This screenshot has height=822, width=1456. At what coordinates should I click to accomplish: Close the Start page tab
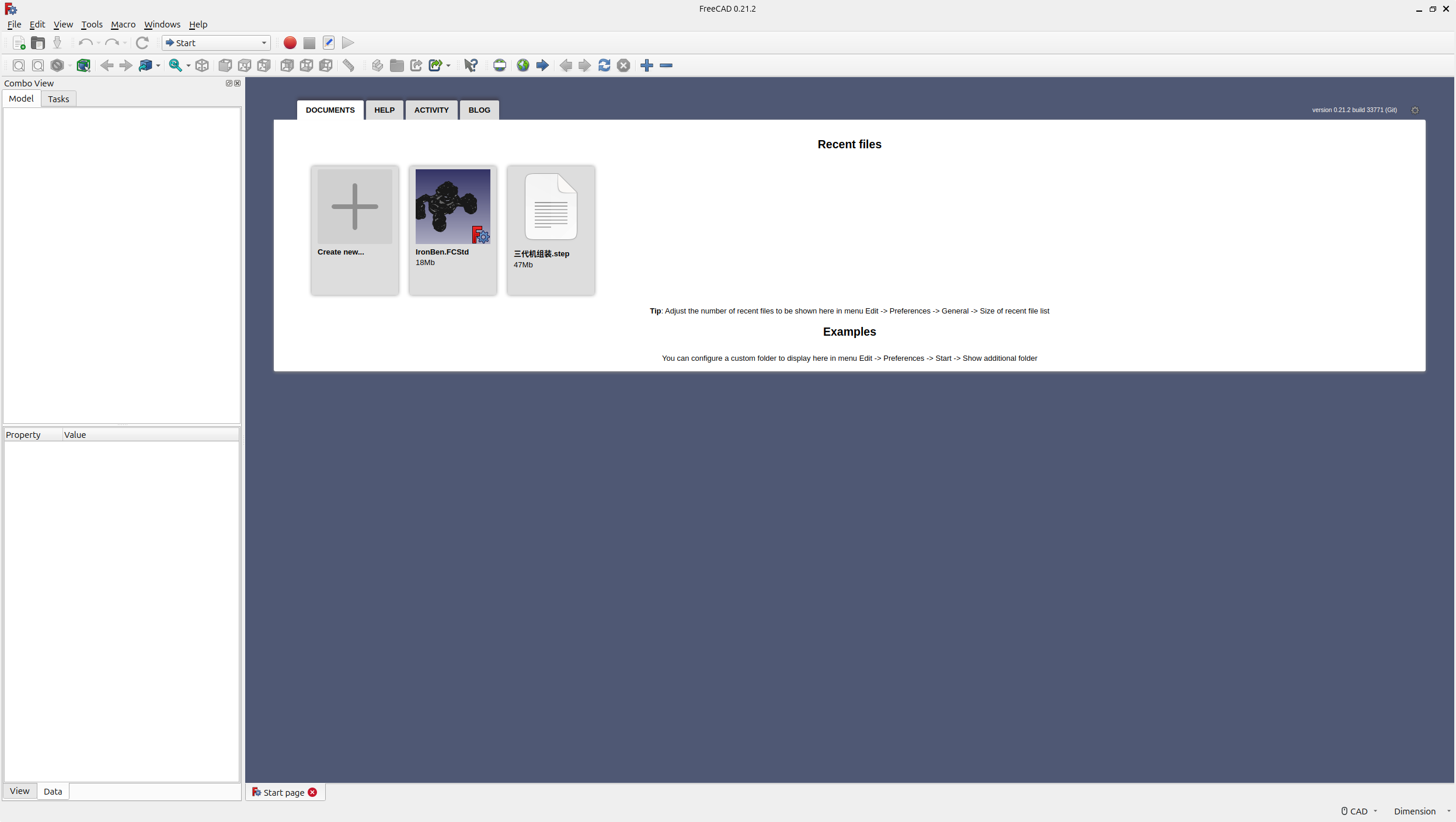pos(312,792)
